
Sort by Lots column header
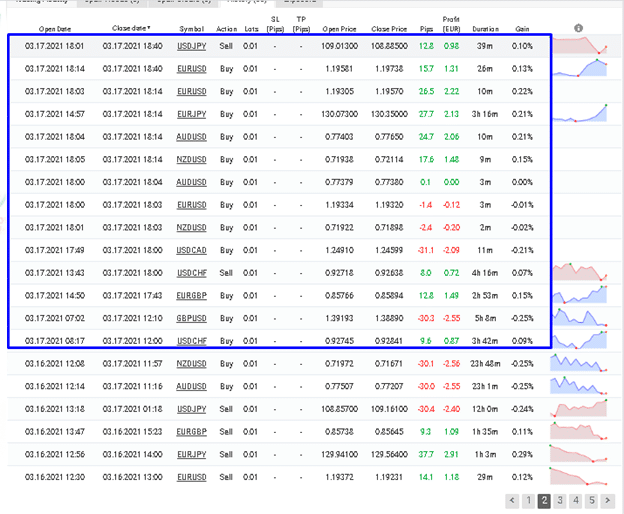[251, 29]
